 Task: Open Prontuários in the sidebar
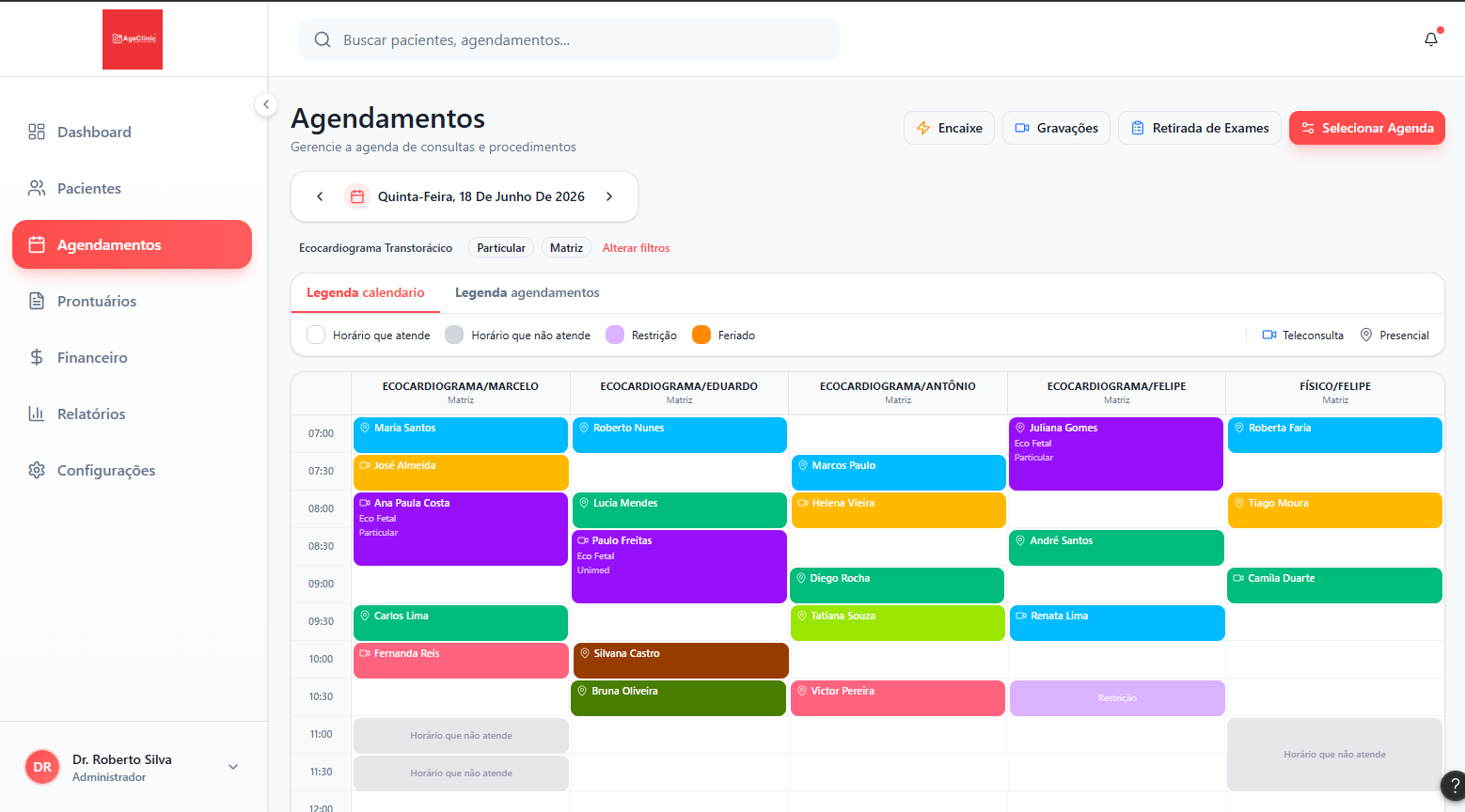coord(132,301)
